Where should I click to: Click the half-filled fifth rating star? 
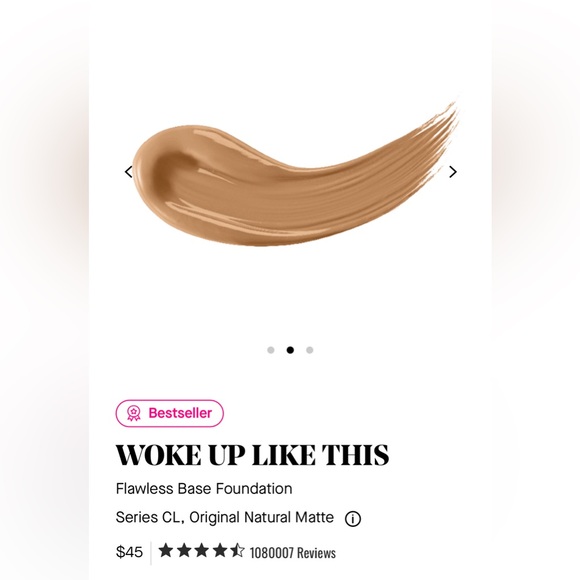click(x=237, y=550)
